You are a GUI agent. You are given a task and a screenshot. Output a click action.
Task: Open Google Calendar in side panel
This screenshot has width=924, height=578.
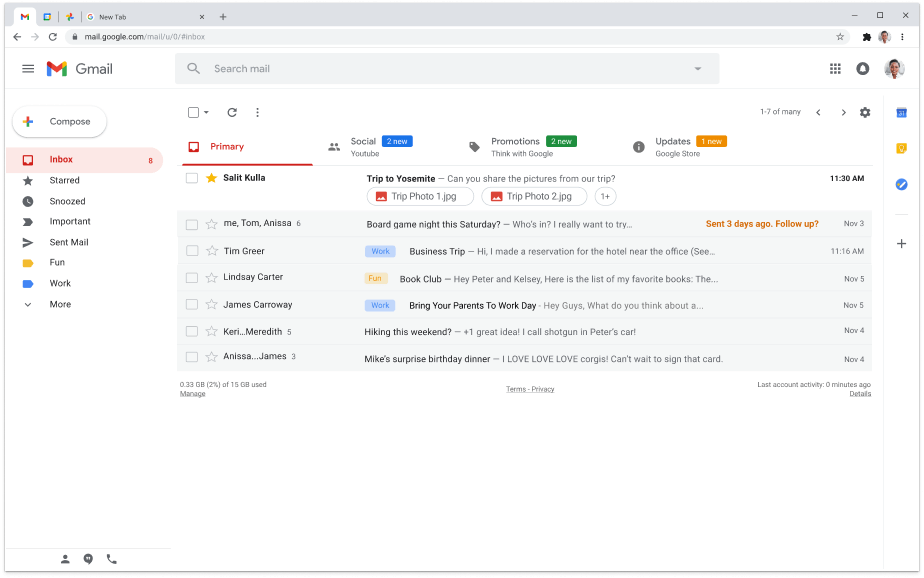coord(901,113)
